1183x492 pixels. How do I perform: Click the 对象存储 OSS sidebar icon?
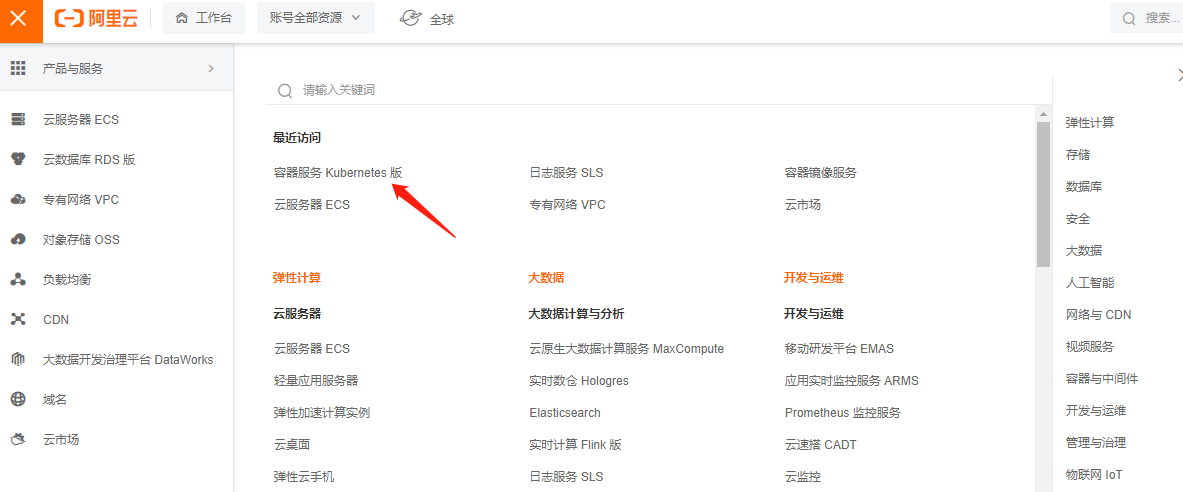tap(18, 239)
